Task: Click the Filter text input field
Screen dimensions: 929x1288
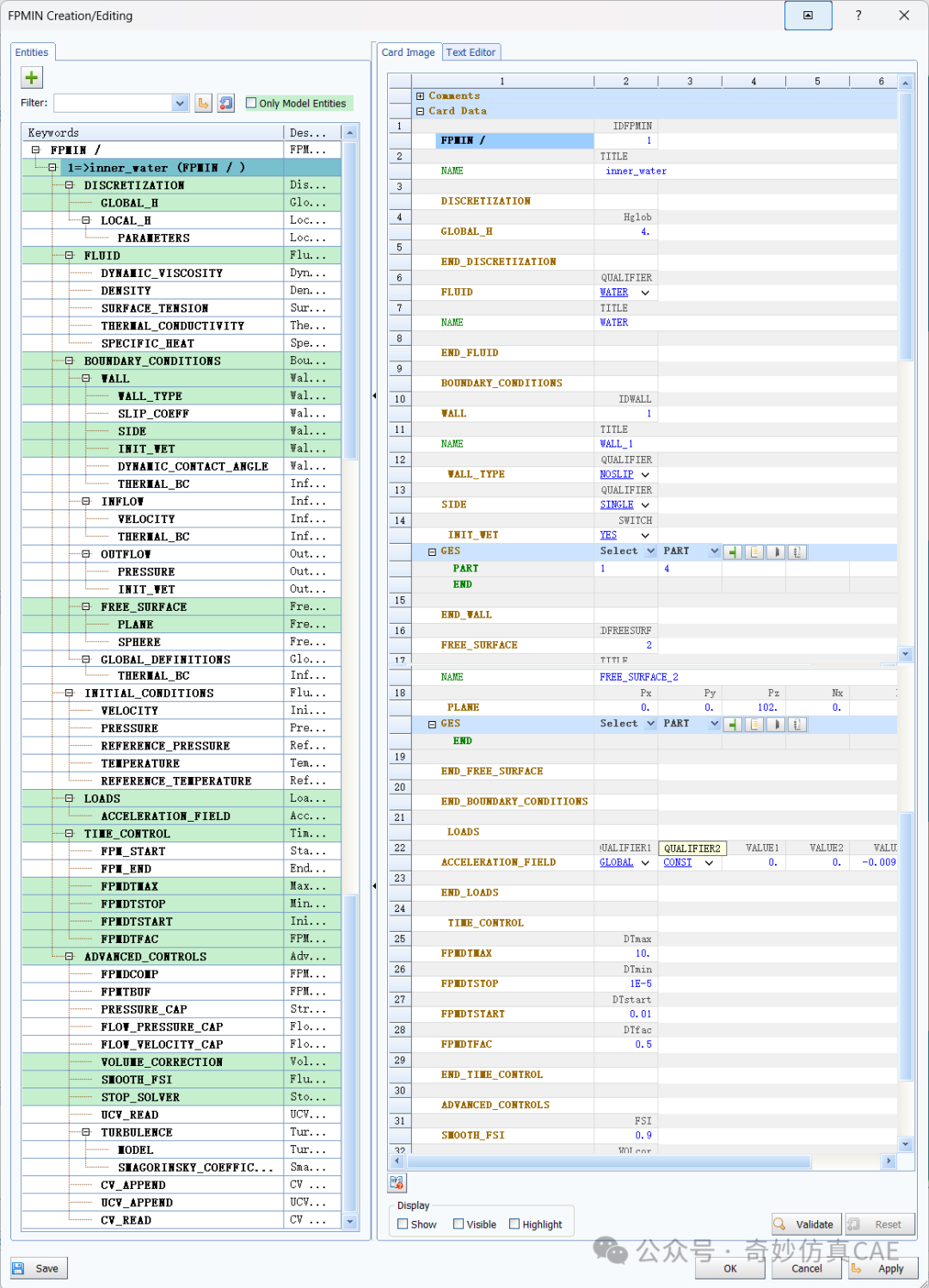Action: coord(113,103)
